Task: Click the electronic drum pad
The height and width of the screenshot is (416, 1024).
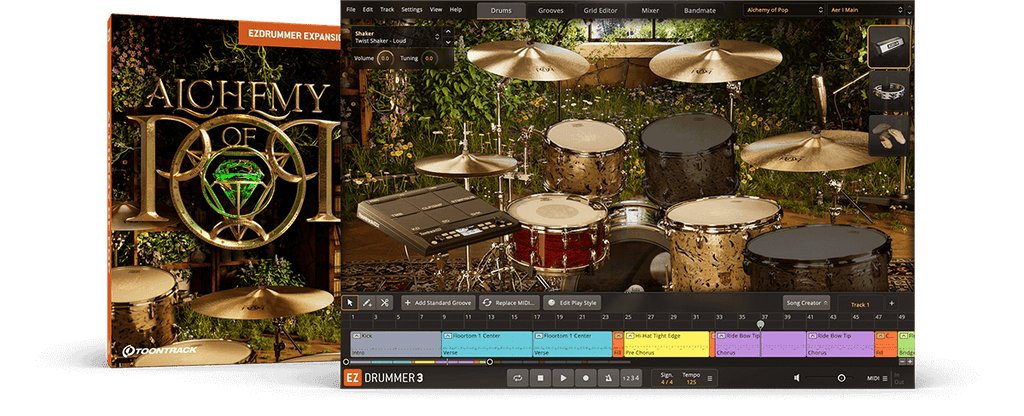Action: tap(438, 218)
